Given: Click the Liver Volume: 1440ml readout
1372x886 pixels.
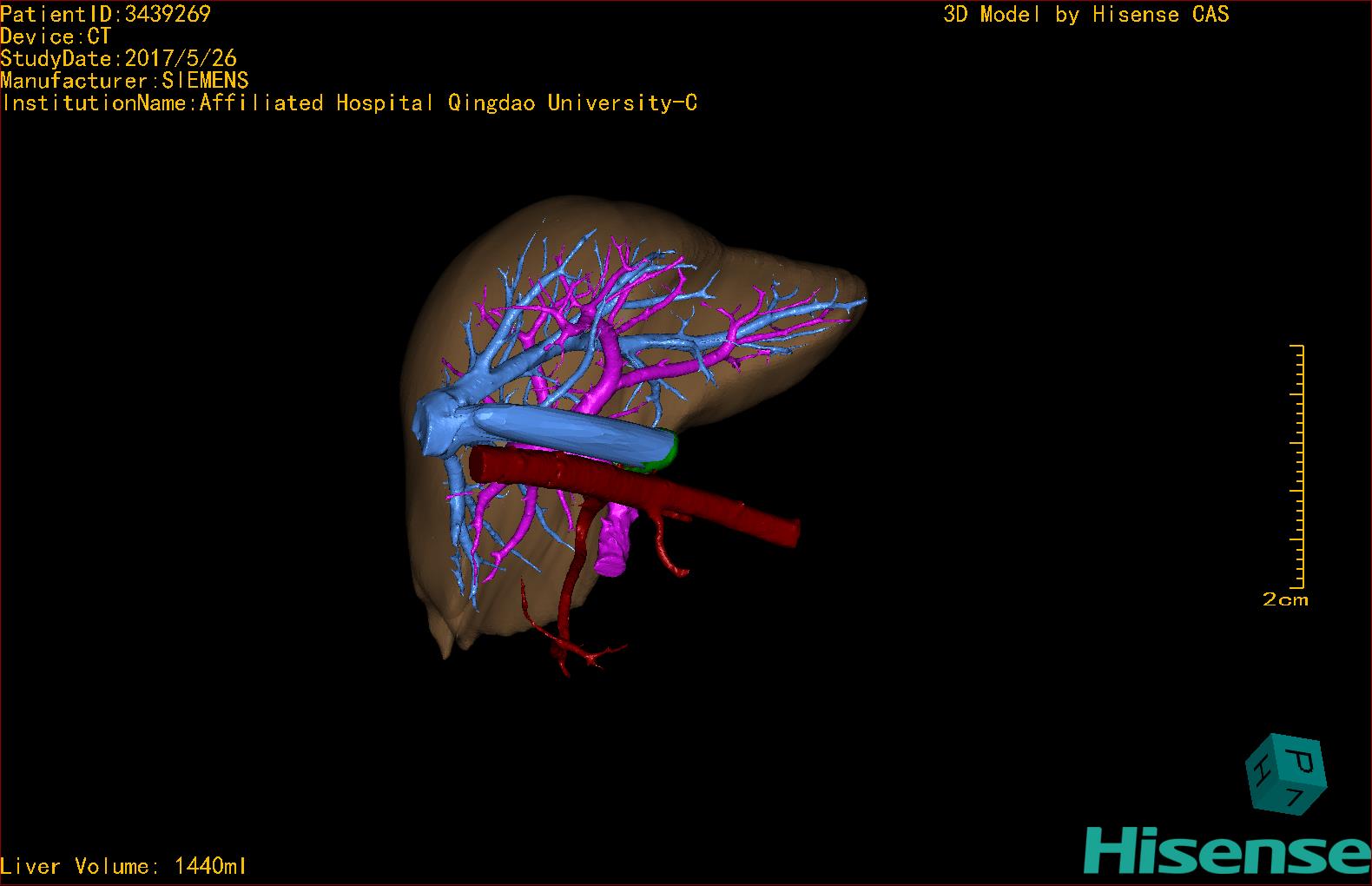Looking at the screenshot, I should pos(124,866).
